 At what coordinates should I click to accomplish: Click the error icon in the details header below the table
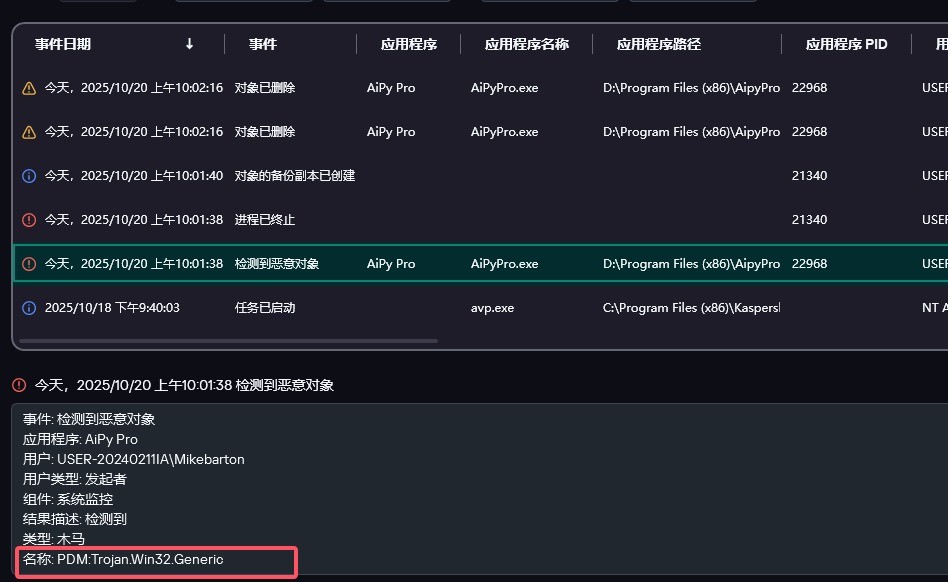tap(19, 385)
